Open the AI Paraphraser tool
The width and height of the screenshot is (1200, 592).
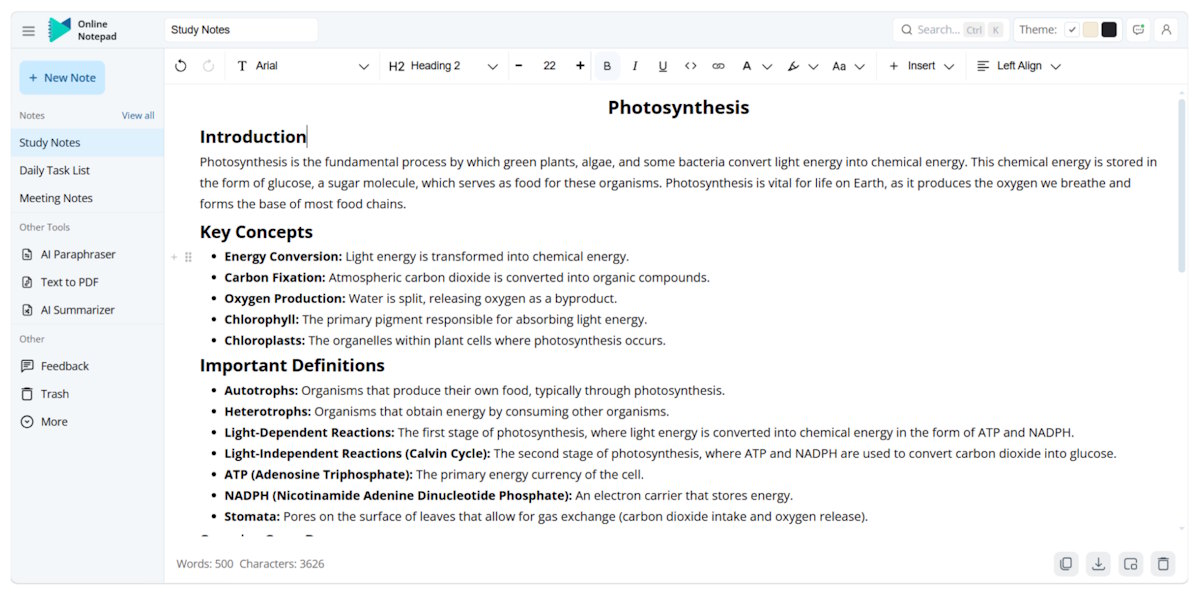point(88,255)
